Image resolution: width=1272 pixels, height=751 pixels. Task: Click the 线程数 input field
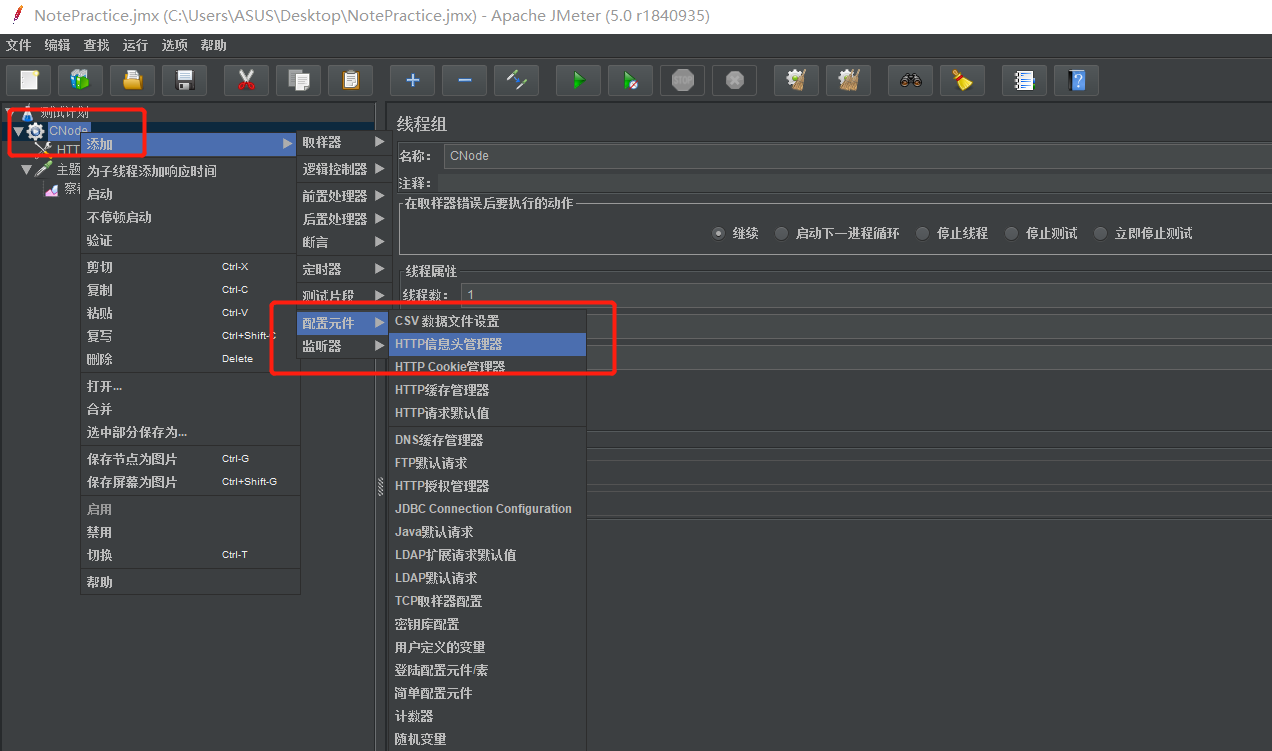point(866,295)
